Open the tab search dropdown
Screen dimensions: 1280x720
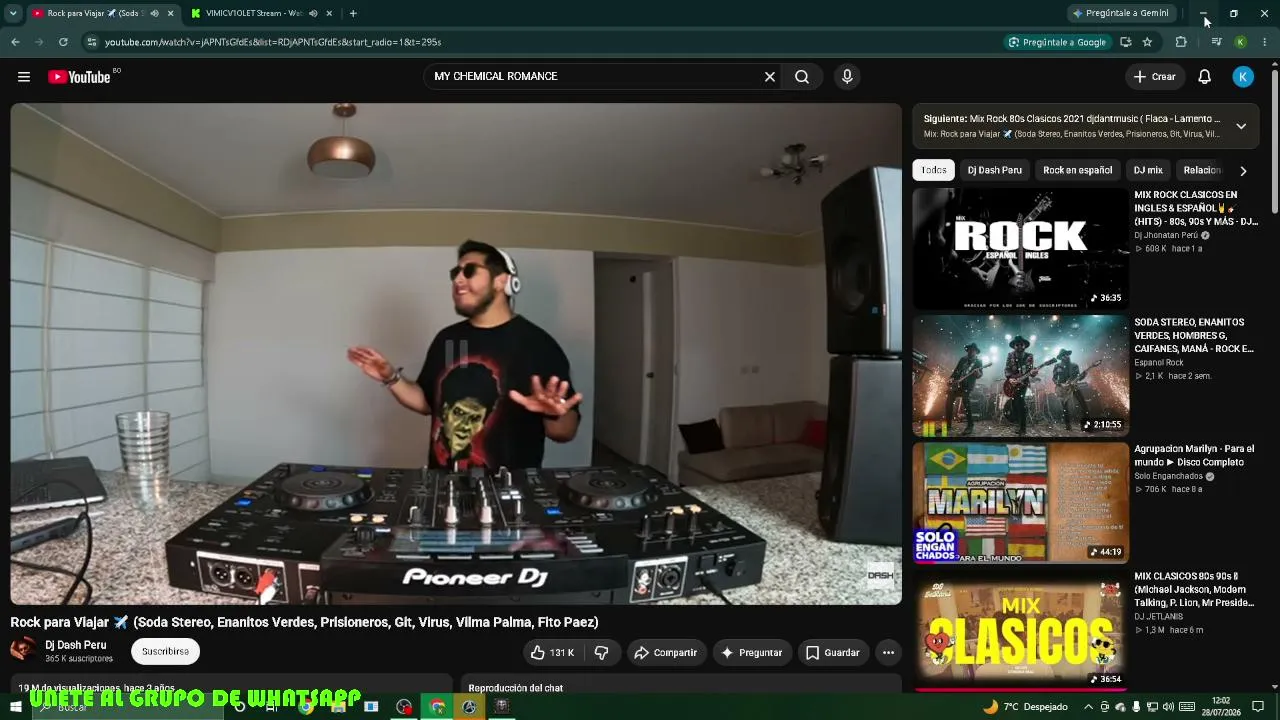click(x=13, y=14)
